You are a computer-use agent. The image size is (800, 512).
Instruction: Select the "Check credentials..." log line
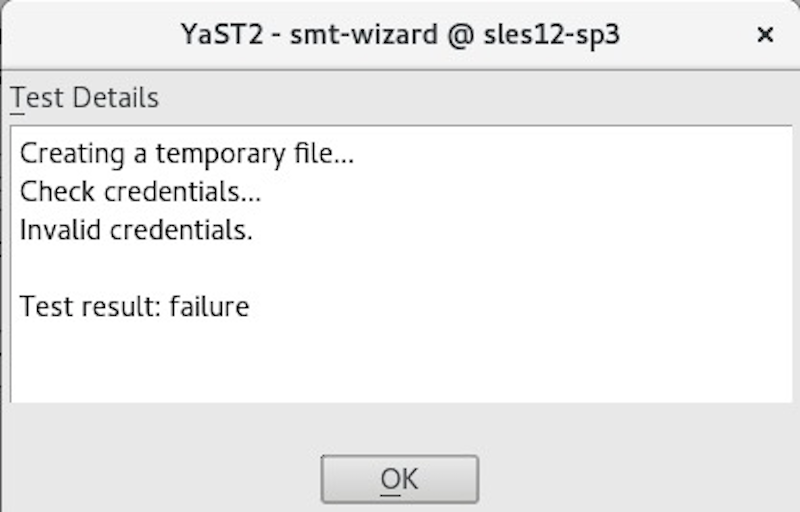pyautogui.click(x=140, y=192)
